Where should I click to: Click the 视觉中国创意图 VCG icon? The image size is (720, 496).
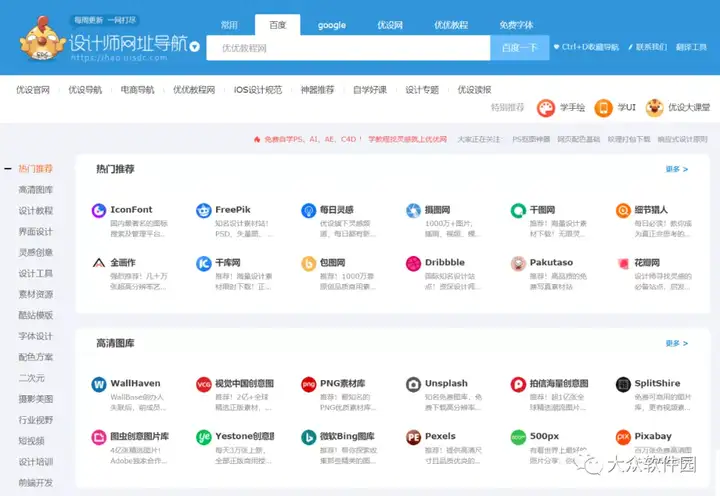pyautogui.click(x=203, y=384)
